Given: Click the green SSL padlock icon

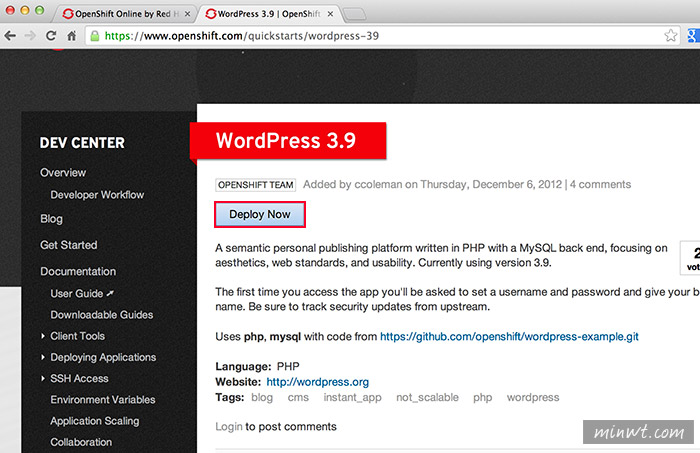Looking at the screenshot, I should pos(95,36).
